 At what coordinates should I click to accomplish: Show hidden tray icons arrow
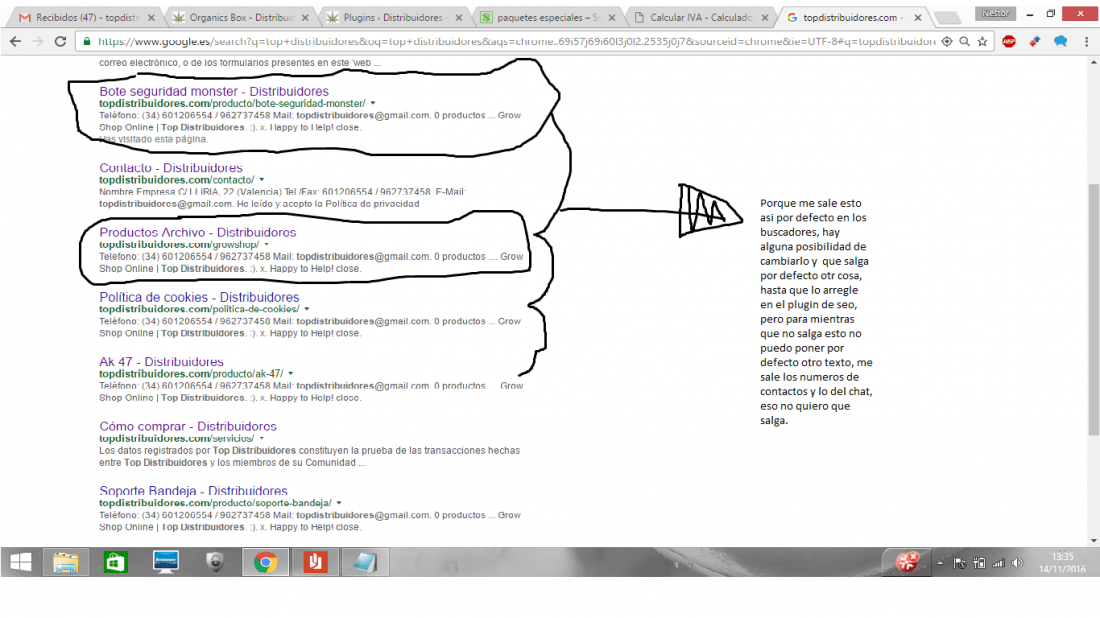pos(940,563)
